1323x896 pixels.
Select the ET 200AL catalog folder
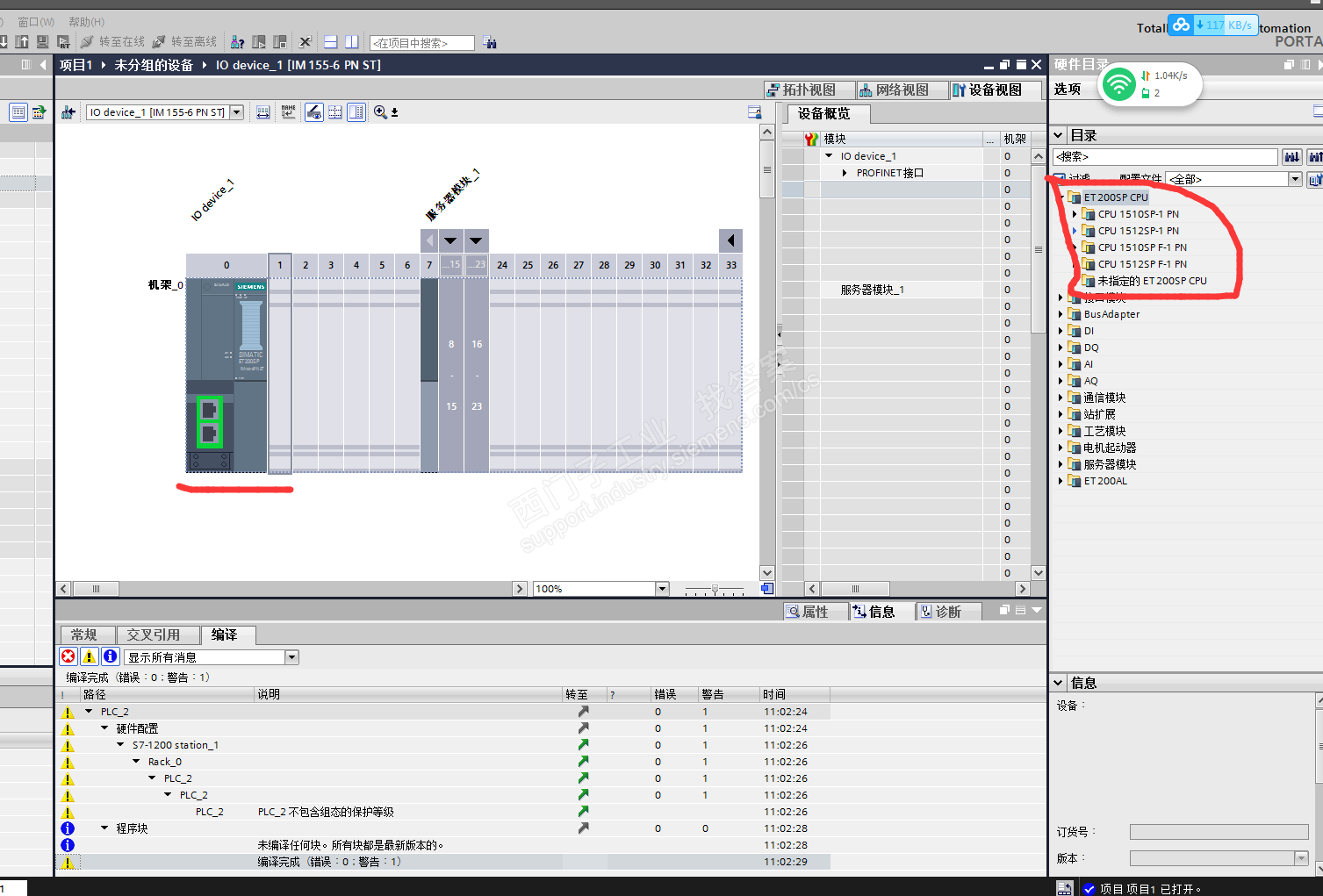[1105, 481]
